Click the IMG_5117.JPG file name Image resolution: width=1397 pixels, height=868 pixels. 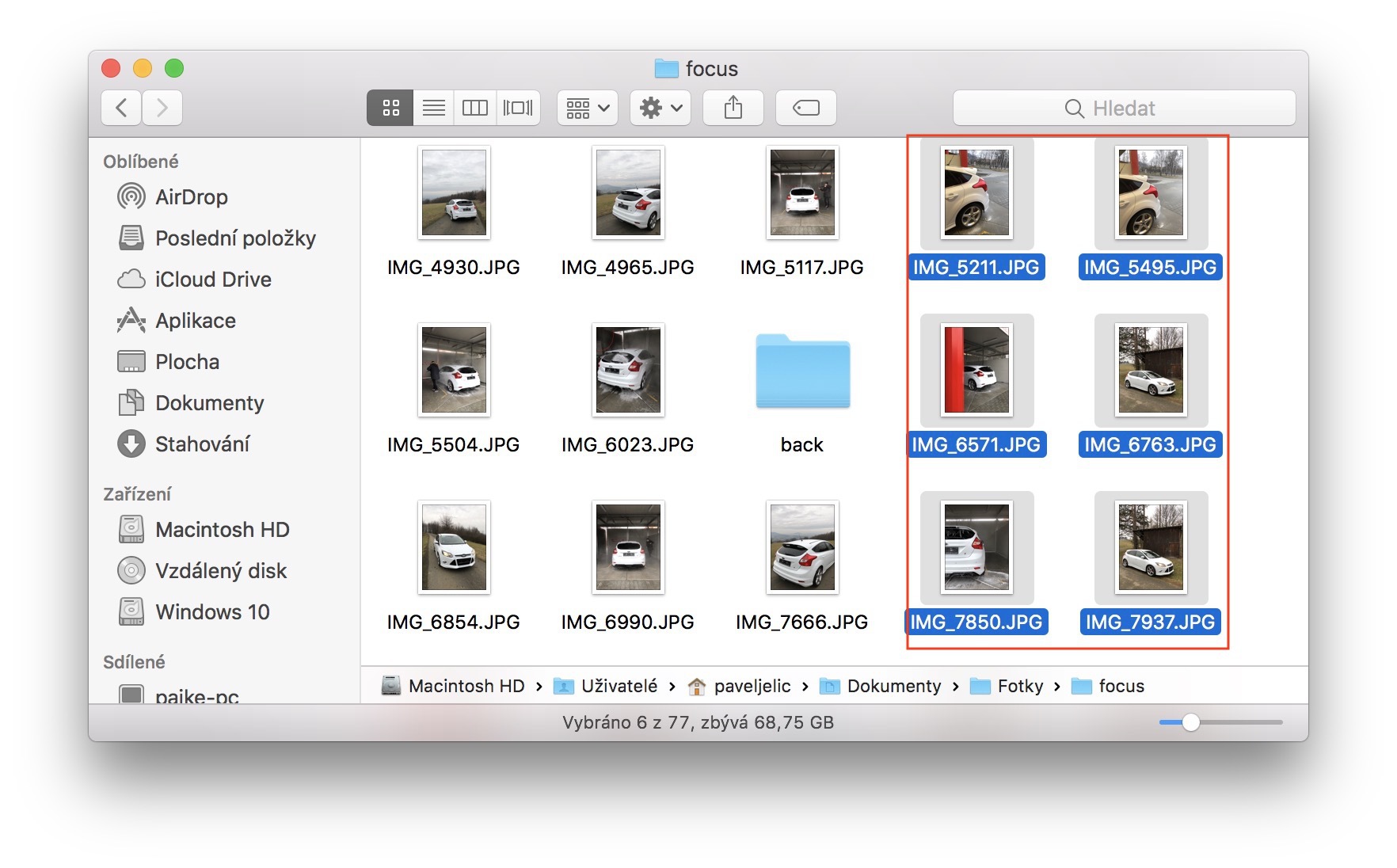point(802,268)
